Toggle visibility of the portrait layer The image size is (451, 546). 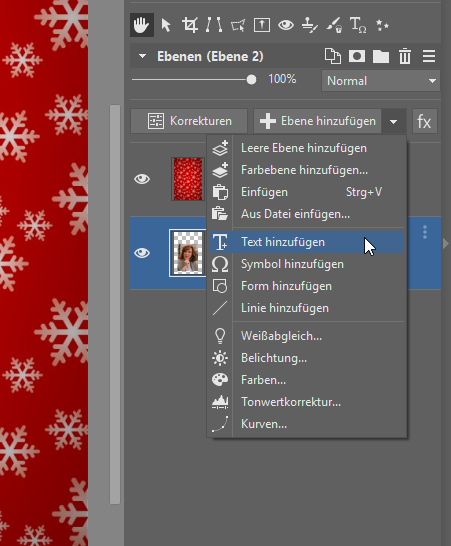[142, 253]
